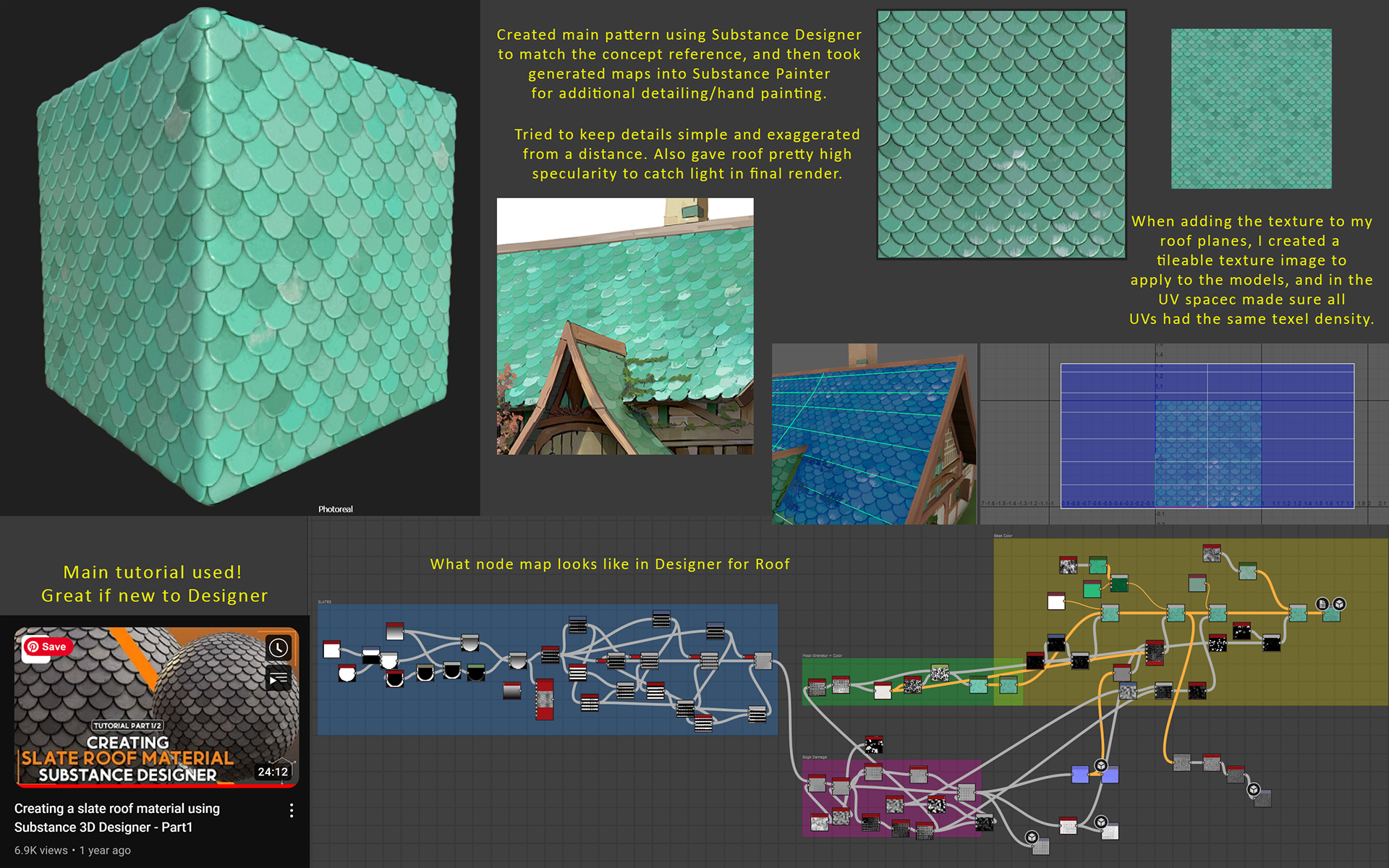The width and height of the screenshot is (1389, 868).
Task: Click the 24:12 duration badge
Action: click(x=273, y=772)
